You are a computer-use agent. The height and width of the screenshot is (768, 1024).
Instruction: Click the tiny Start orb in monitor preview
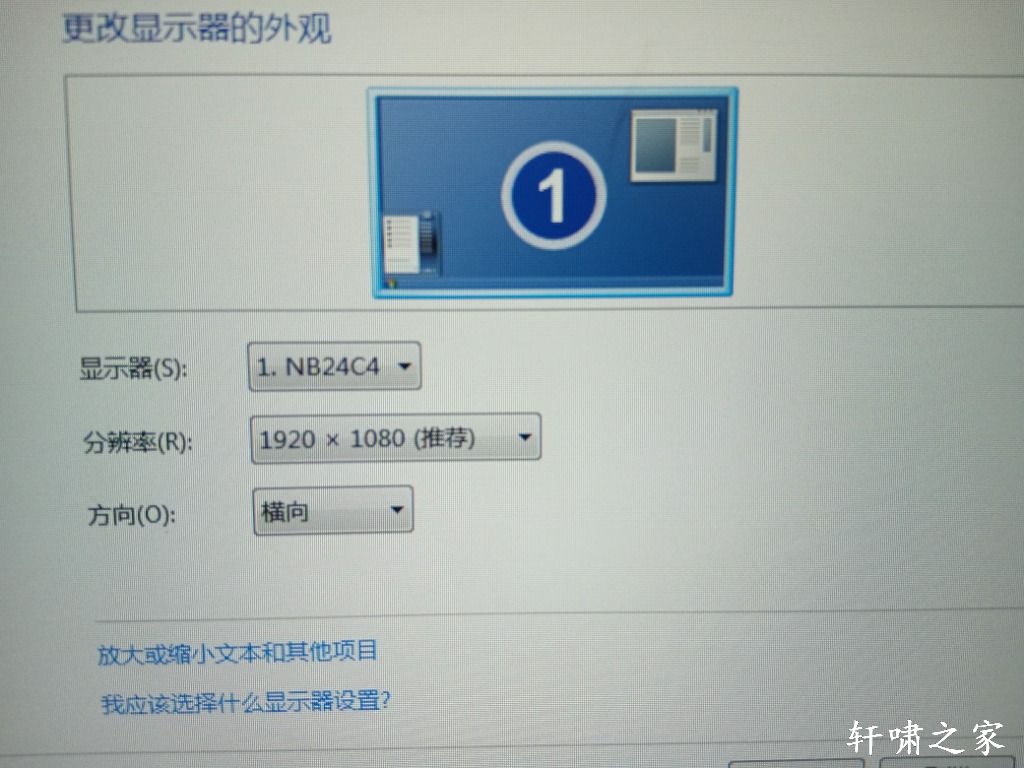point(391,283)
